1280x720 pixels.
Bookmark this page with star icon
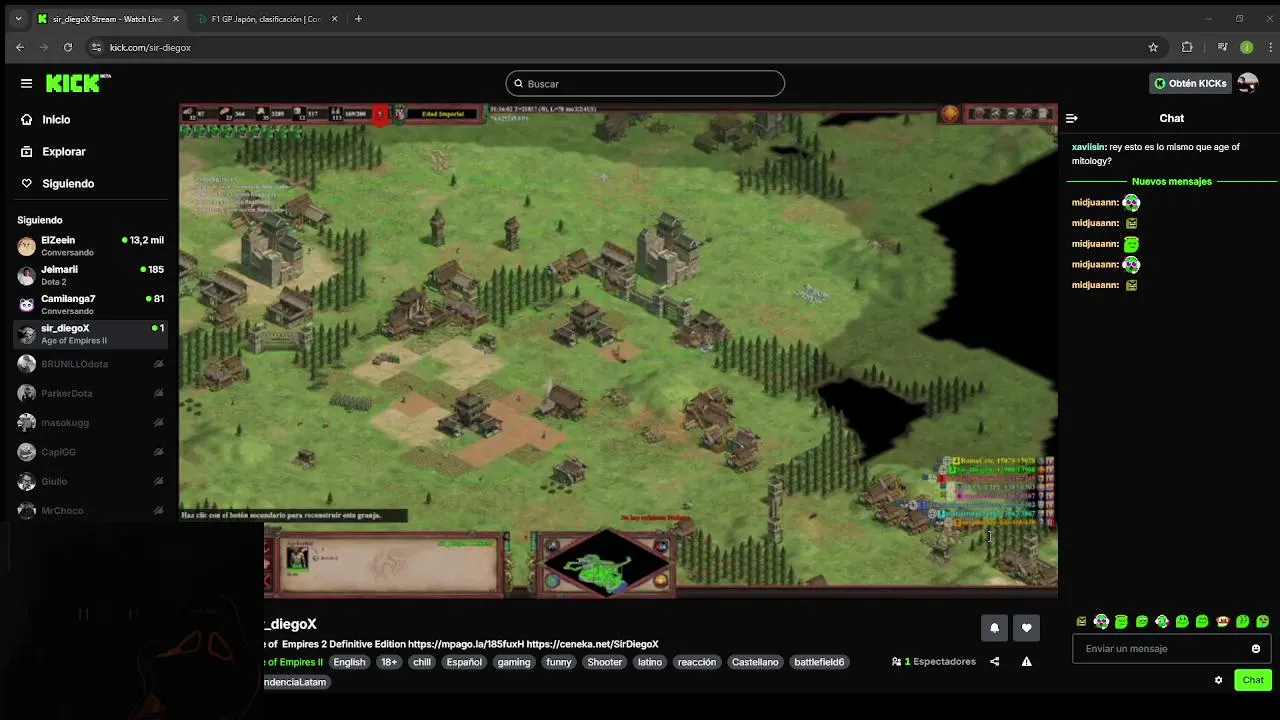coord(1153,47)
